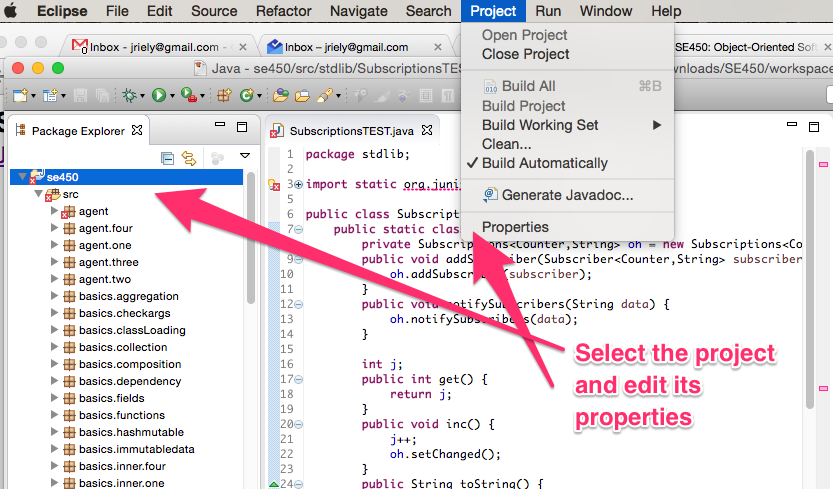The height and width of the screenshot is (489, 833).
Task: Expand the agent.four package node
Action: tap(55, 228)
